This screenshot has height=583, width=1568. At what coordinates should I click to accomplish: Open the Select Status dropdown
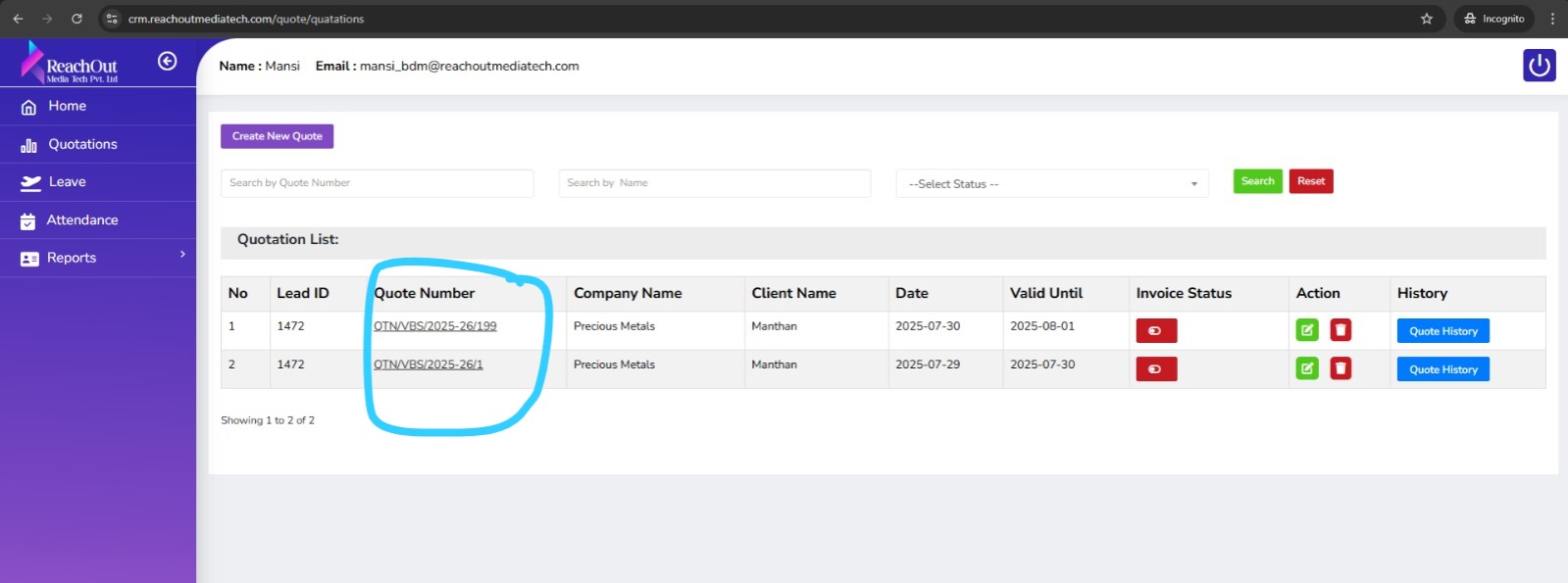pos(1051,184)
